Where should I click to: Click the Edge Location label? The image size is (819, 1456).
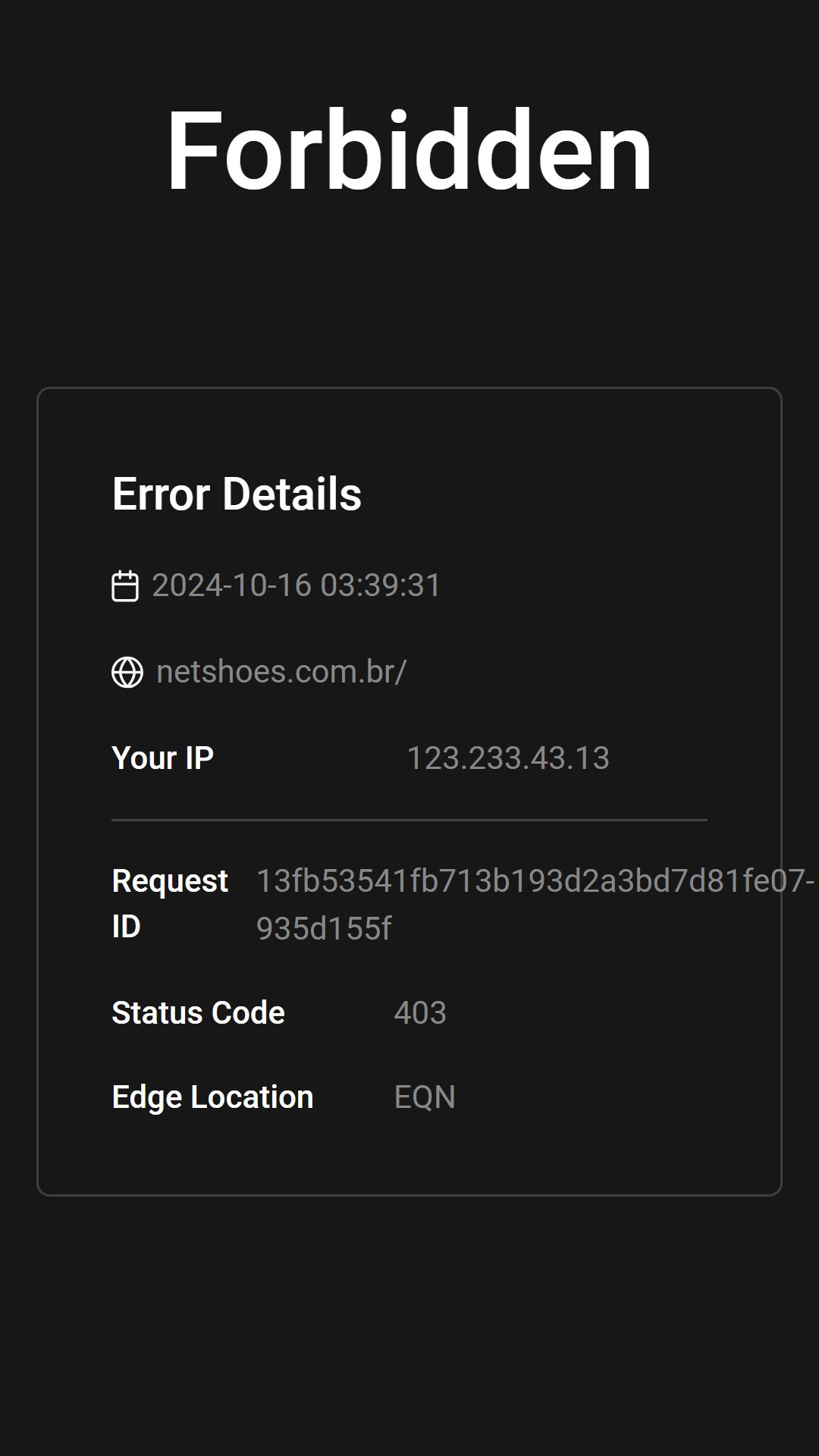pos(212,1097)
